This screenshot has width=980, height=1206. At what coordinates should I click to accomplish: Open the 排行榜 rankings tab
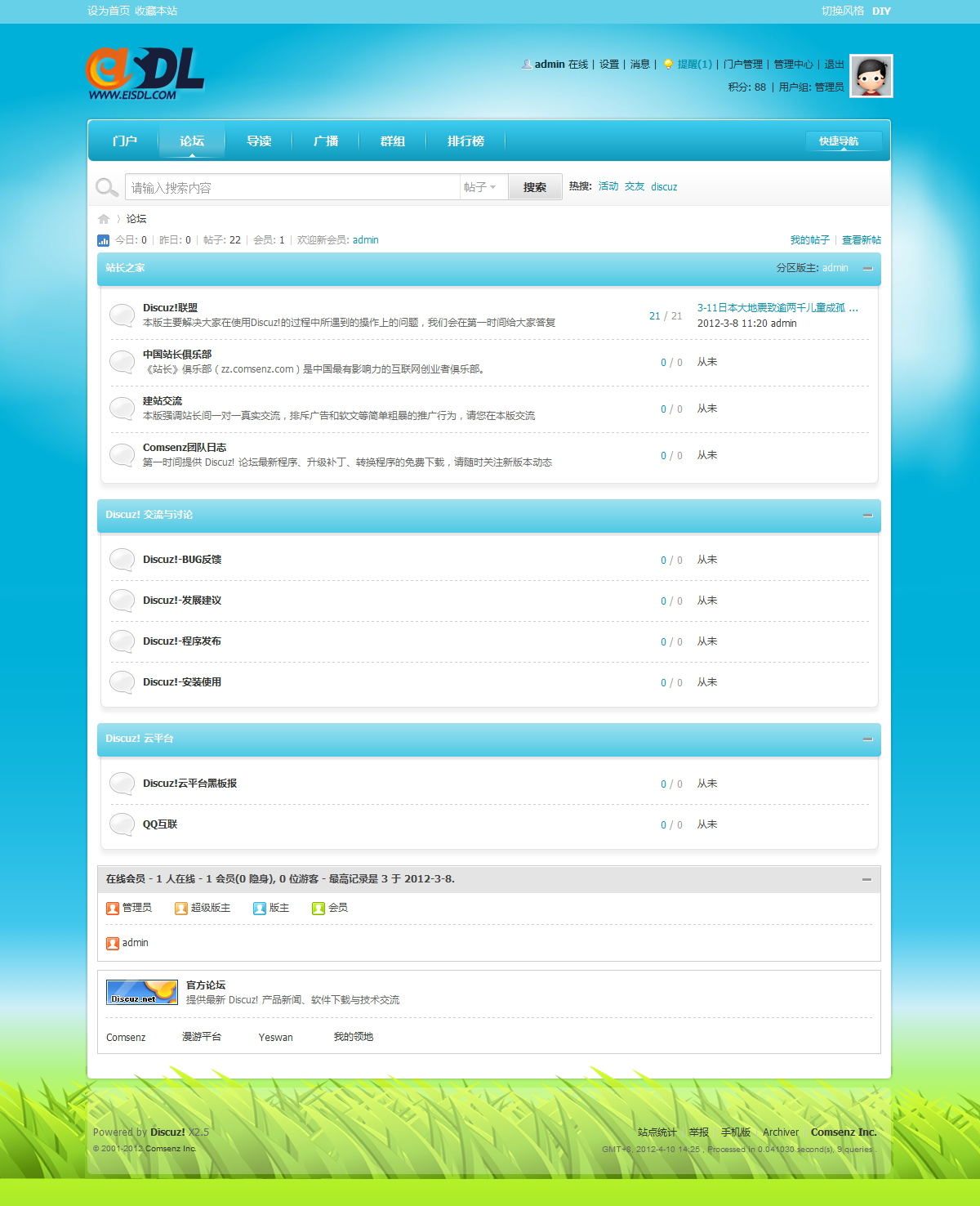click(465, 141)
